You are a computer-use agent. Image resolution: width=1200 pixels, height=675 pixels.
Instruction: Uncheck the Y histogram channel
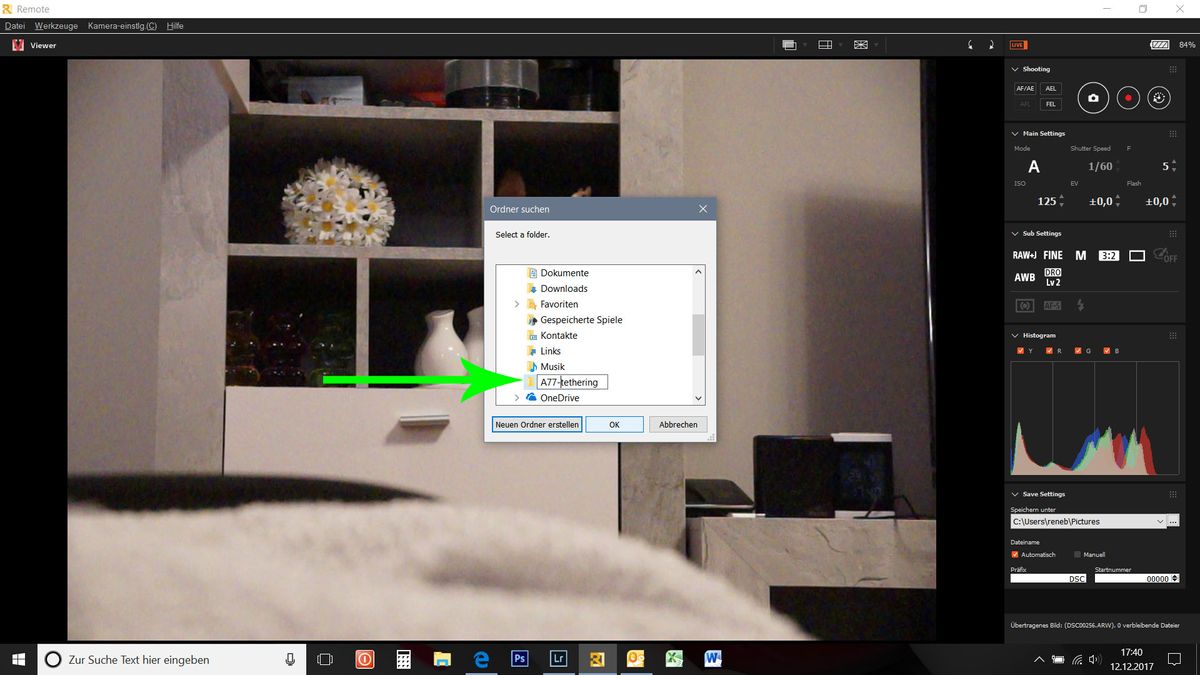tap(1020, 351)
